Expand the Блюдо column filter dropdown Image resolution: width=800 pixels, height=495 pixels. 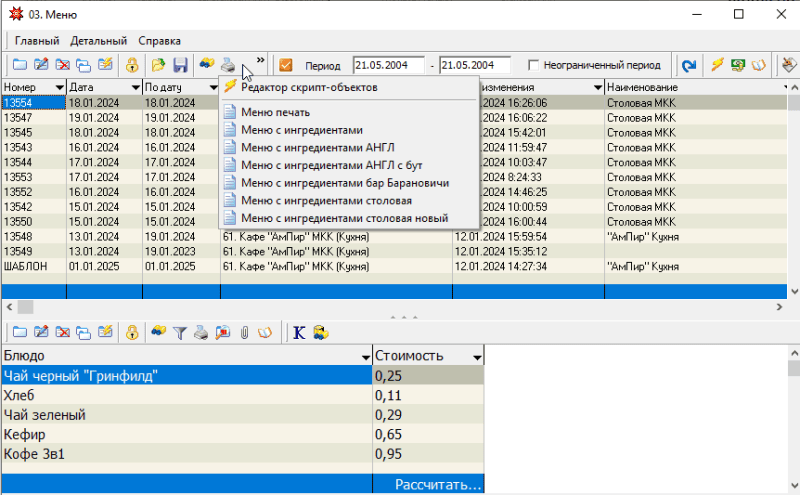pyautogui.click(x=365, y=356)
